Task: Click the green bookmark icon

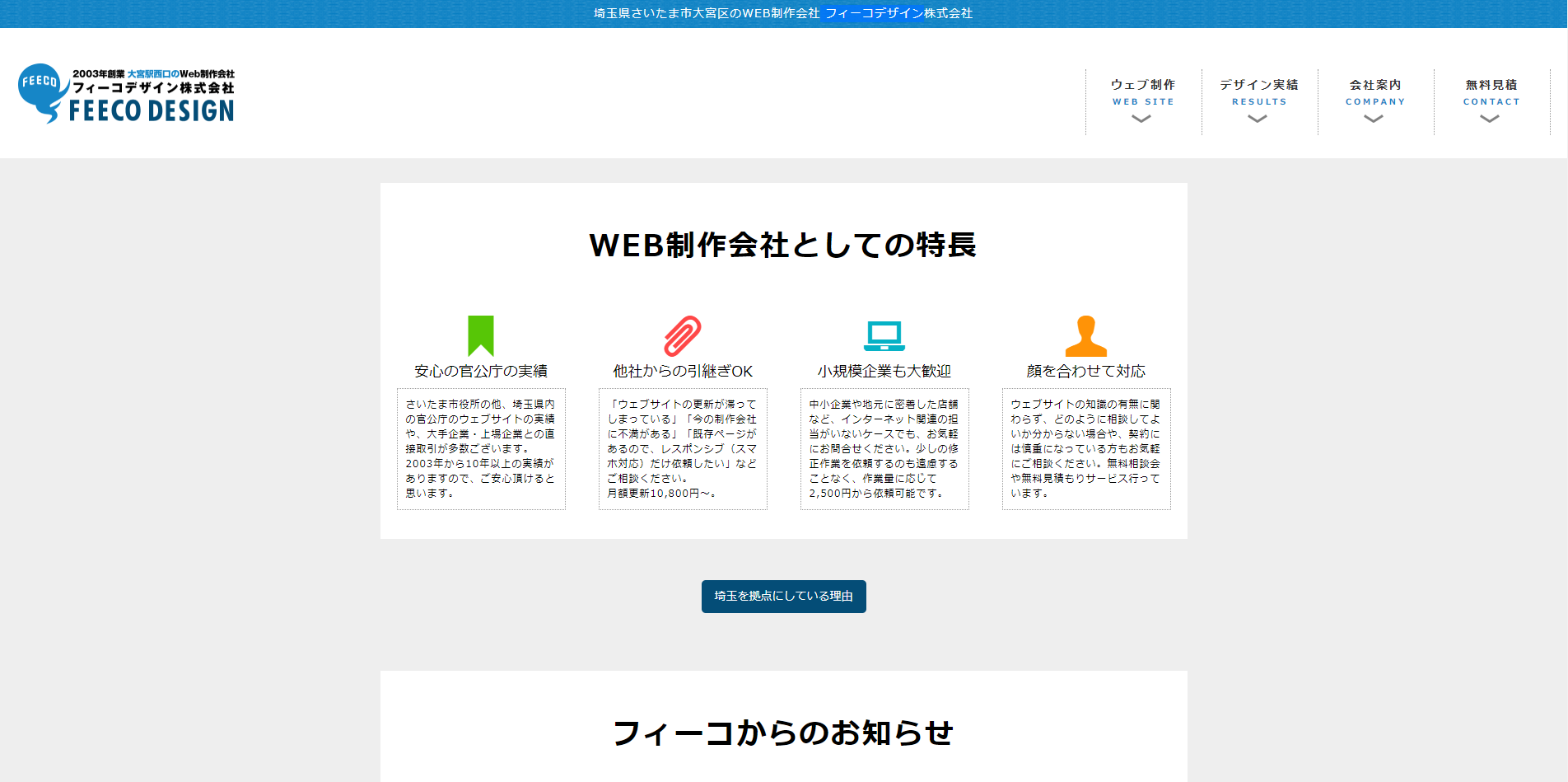Action: [481, 335]
